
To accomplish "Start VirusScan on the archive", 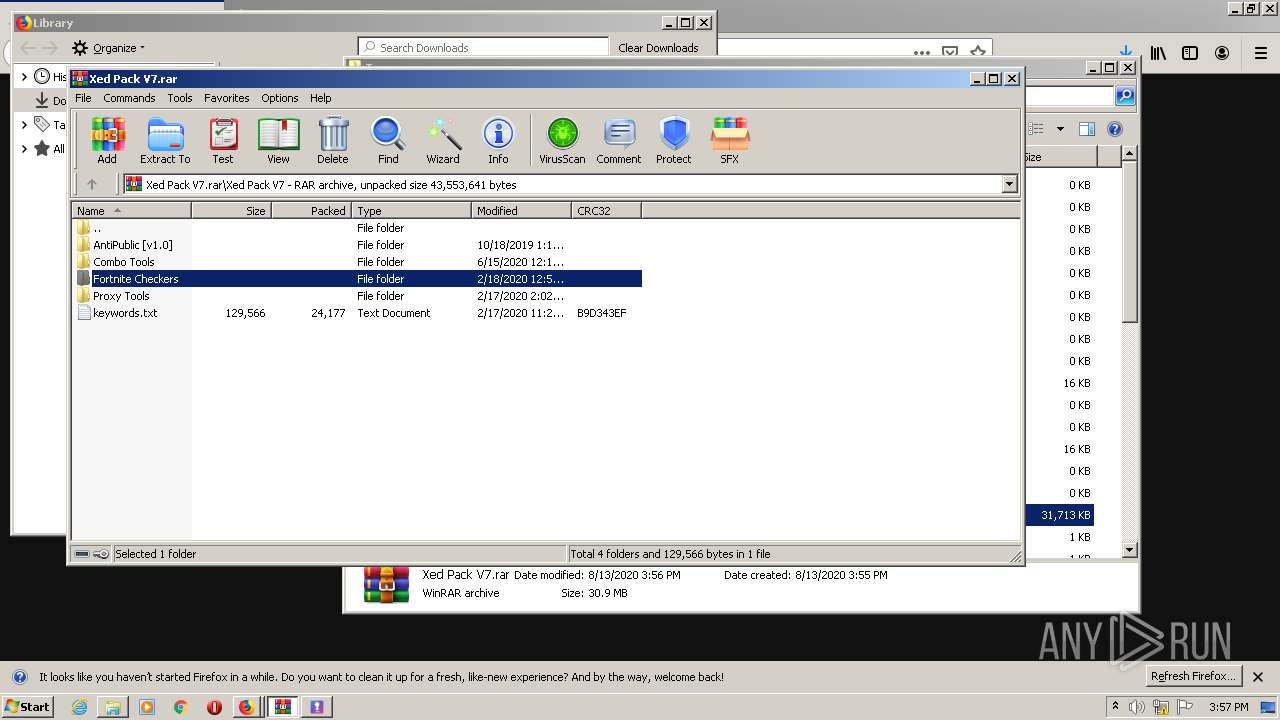I will pos(562,140).
